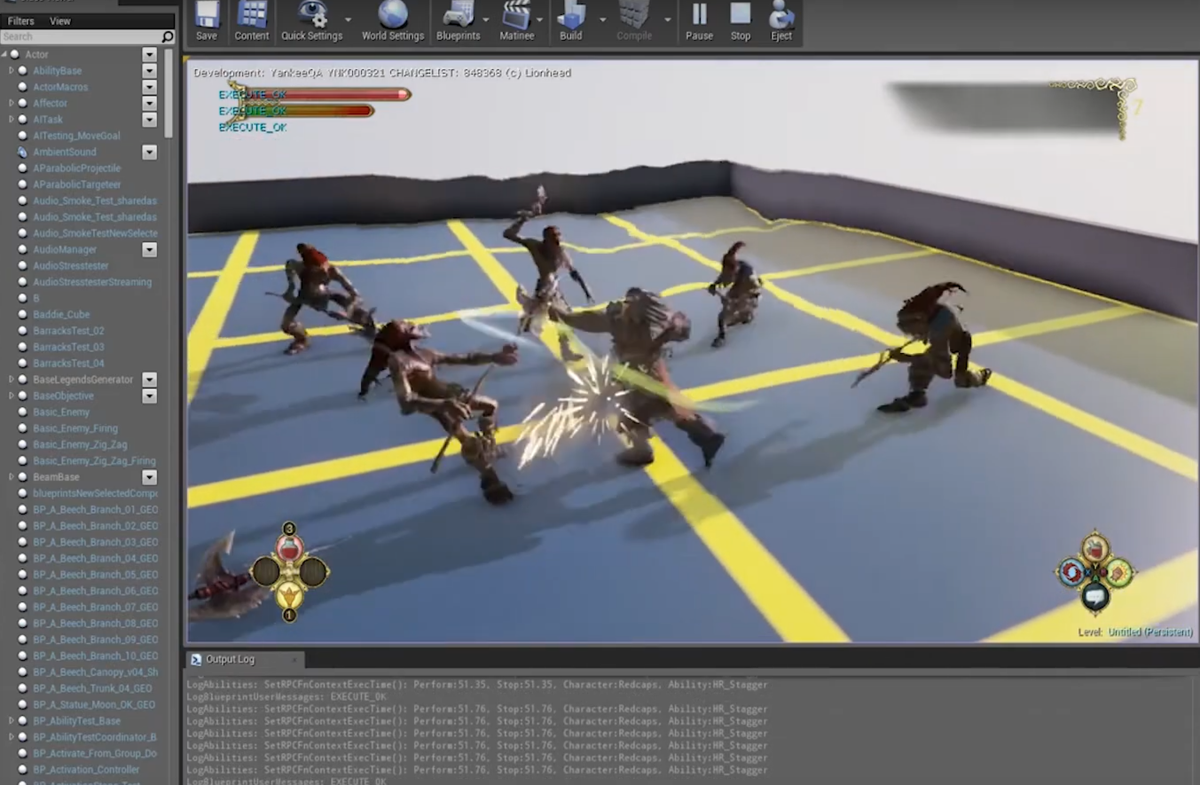Open the AudioManager row dropdown button
Screen dimensions: 1200x785
(x=149, y=249)
